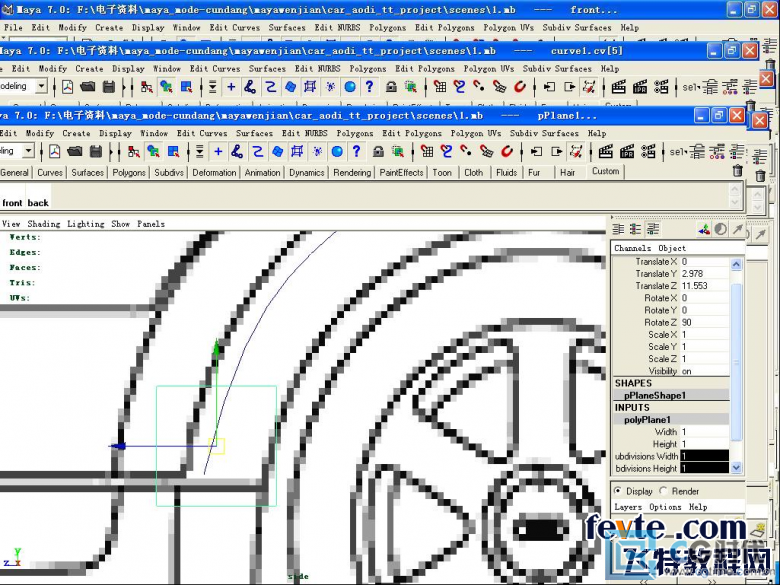This screenshot has height=585, width=780.
Task: Enable snap to curves icon in front window
Action: click(446, 151)
